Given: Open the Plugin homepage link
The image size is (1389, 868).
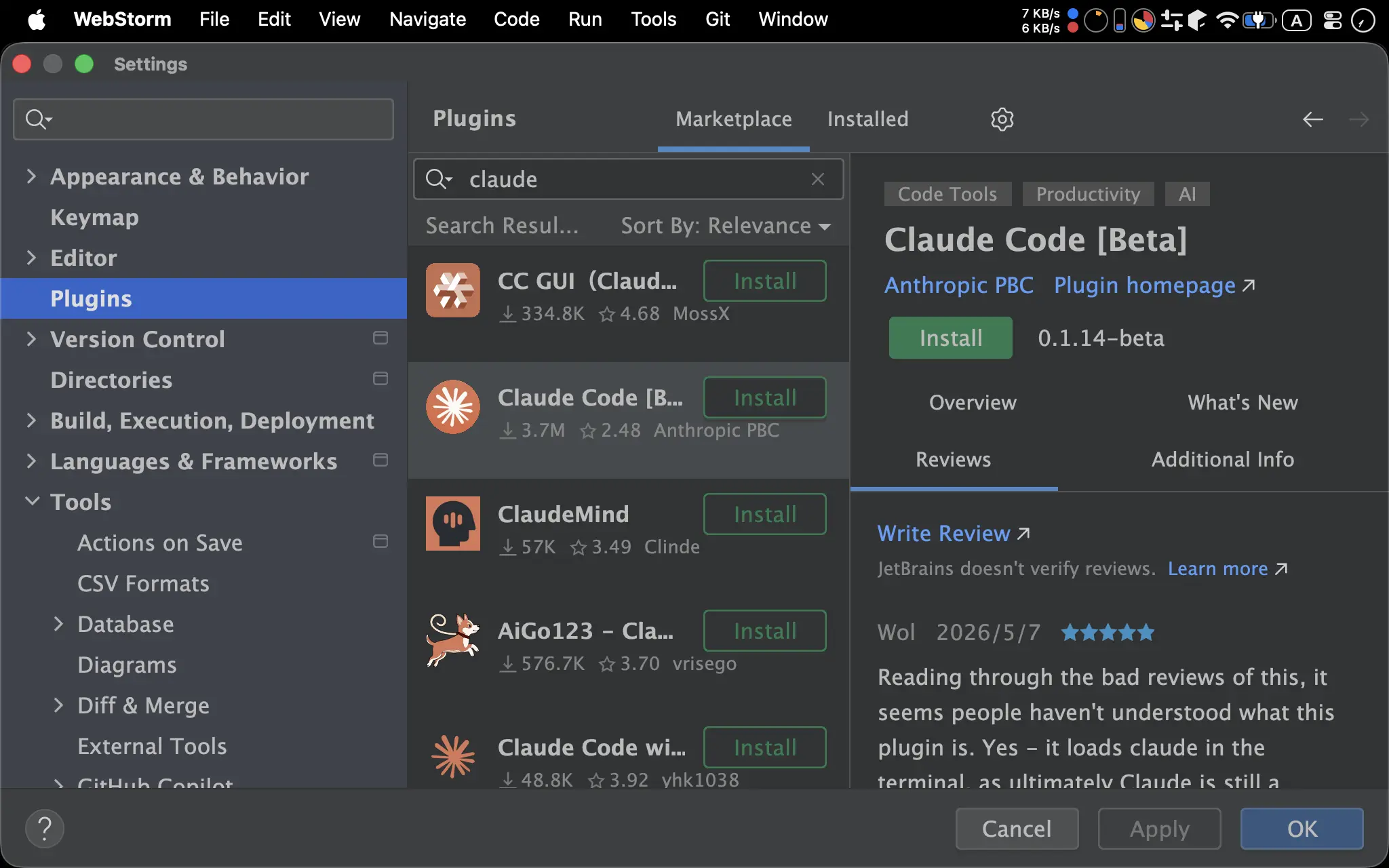Looking at the screenshot, I should point(1154,285).
